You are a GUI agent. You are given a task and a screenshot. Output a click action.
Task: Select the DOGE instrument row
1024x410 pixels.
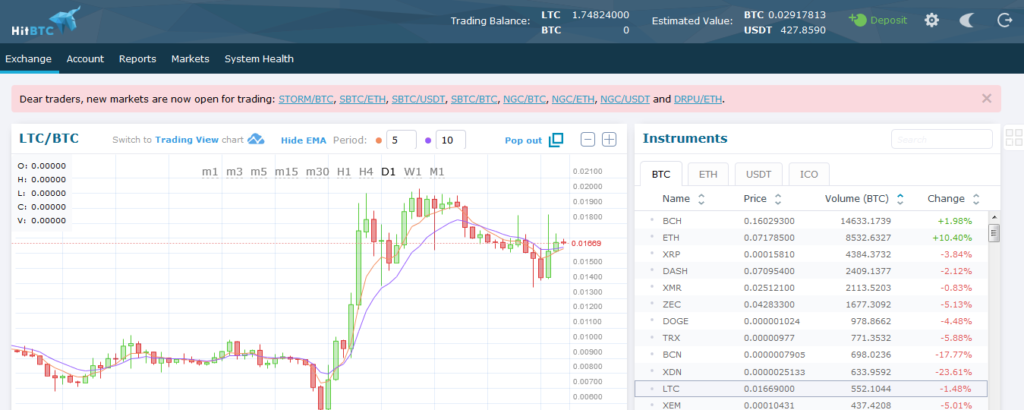pos(811,321)
